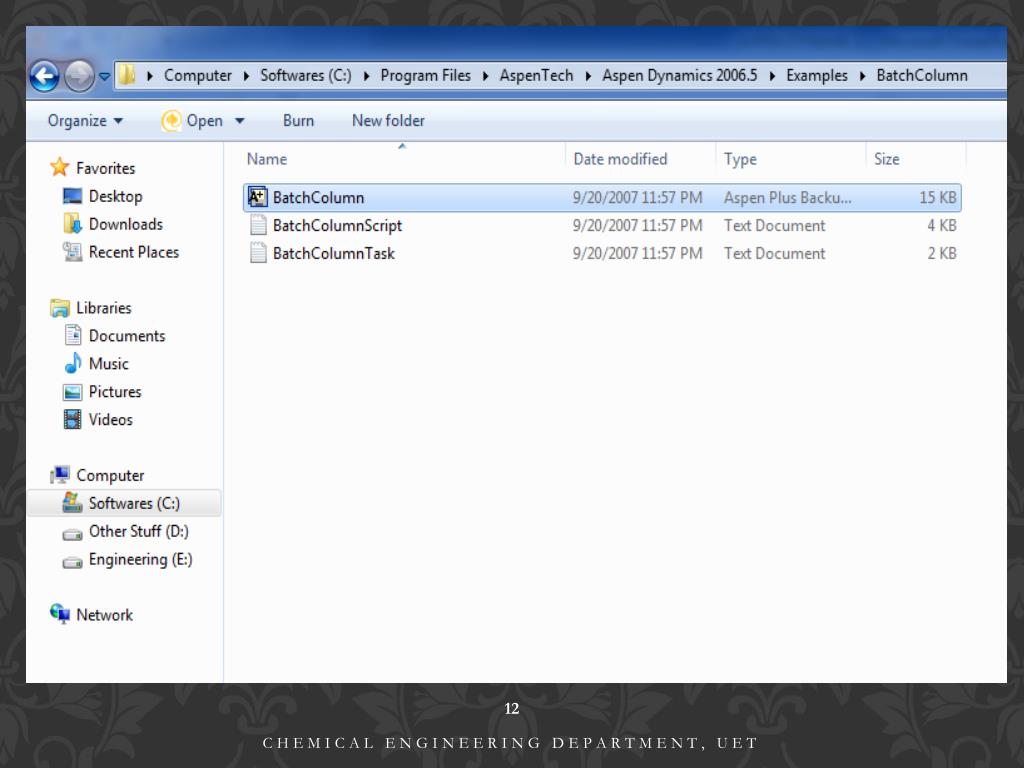
Task: Click the Forward navigation arrow button
Action: (x=79, y=76)
